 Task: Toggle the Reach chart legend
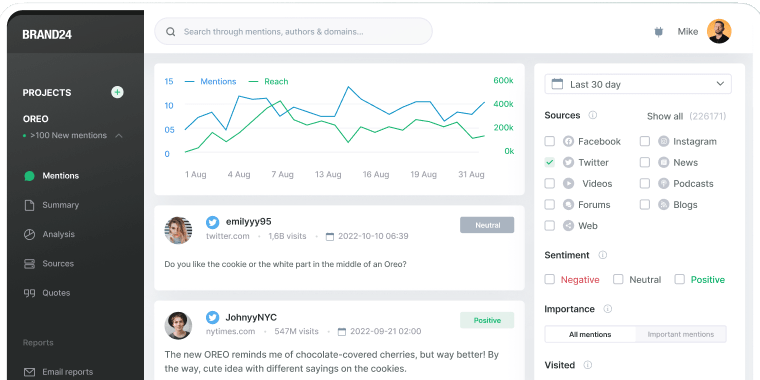point(269,81)
